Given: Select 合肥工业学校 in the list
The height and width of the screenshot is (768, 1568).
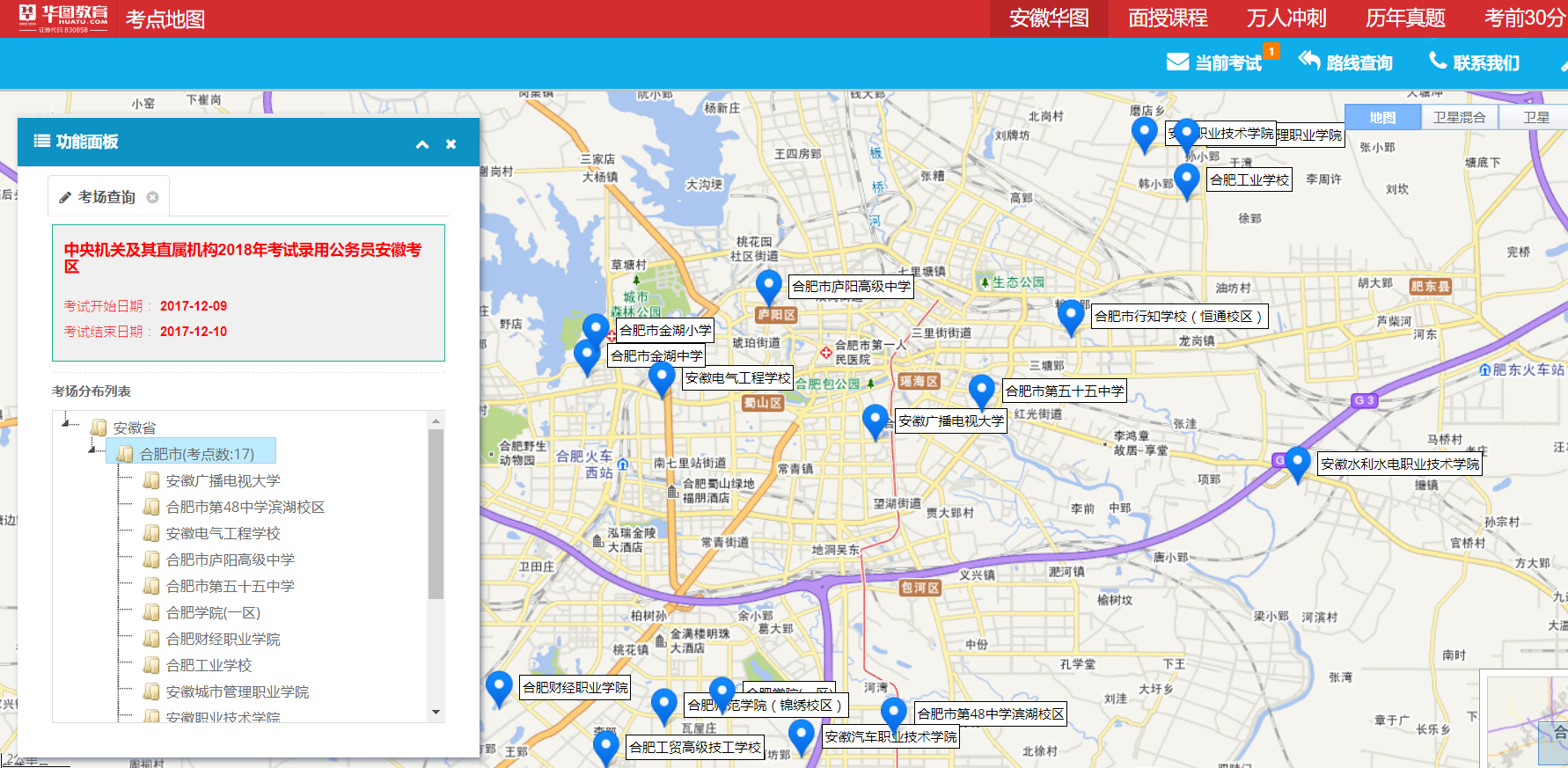Looking at the screenshot, I should pyautogui.click(x=209, y=665).
